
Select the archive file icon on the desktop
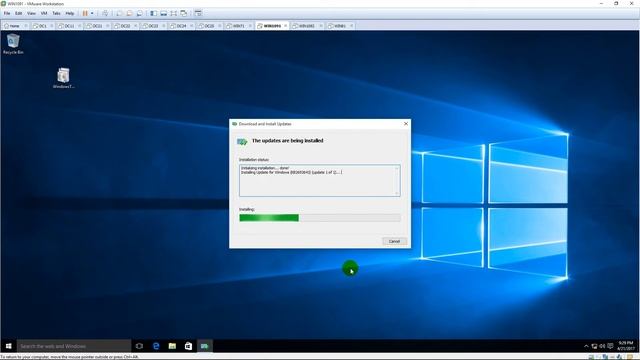[x=63, y=78]
